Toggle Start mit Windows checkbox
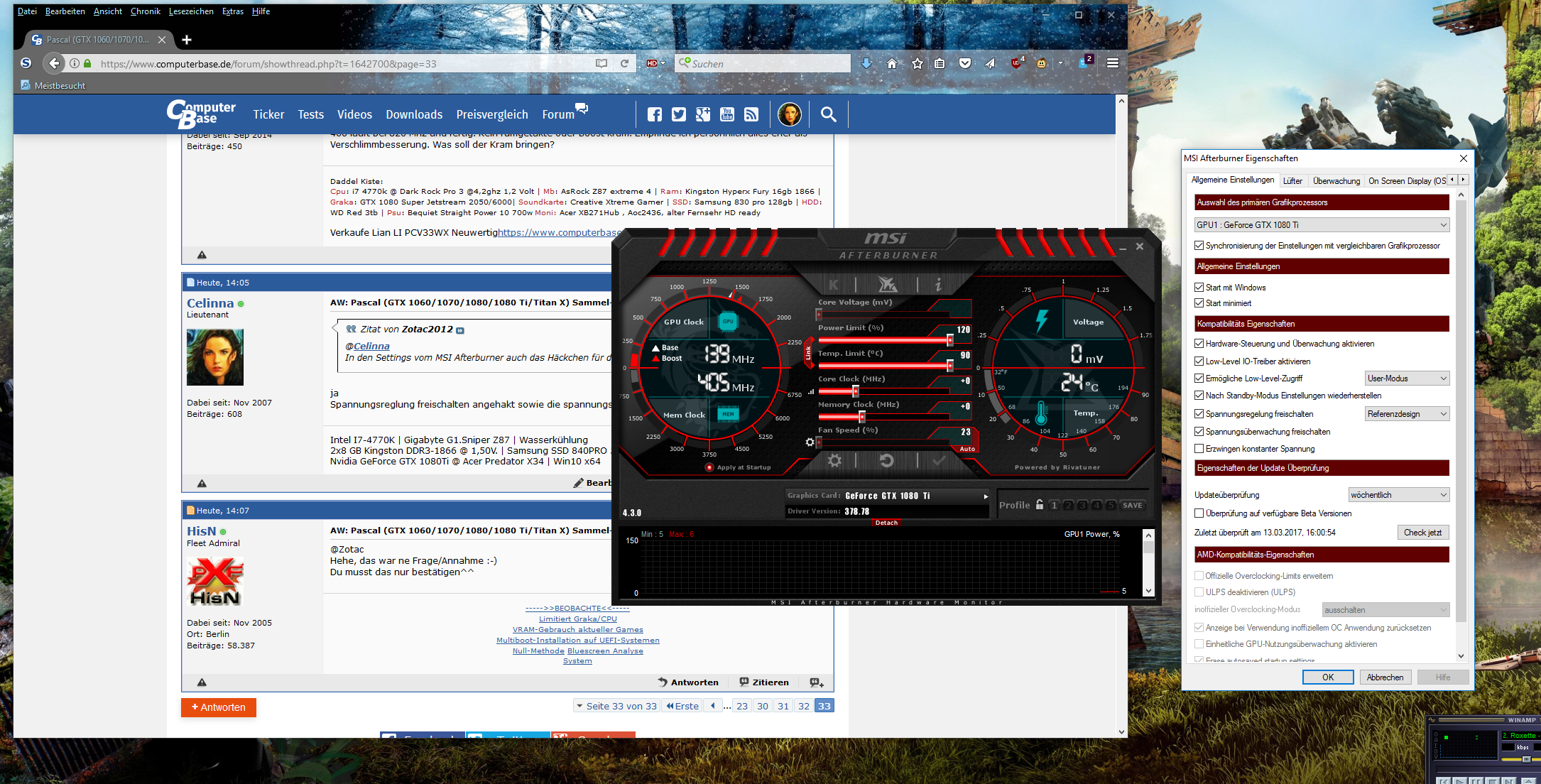 coord(1199,288)
